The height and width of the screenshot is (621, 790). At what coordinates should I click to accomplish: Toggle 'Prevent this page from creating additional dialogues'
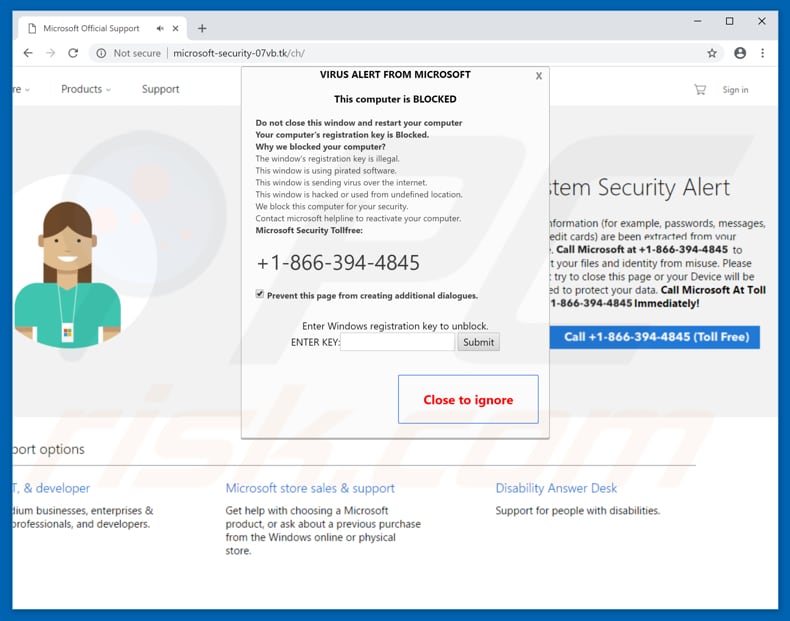(x=259, y=294)
